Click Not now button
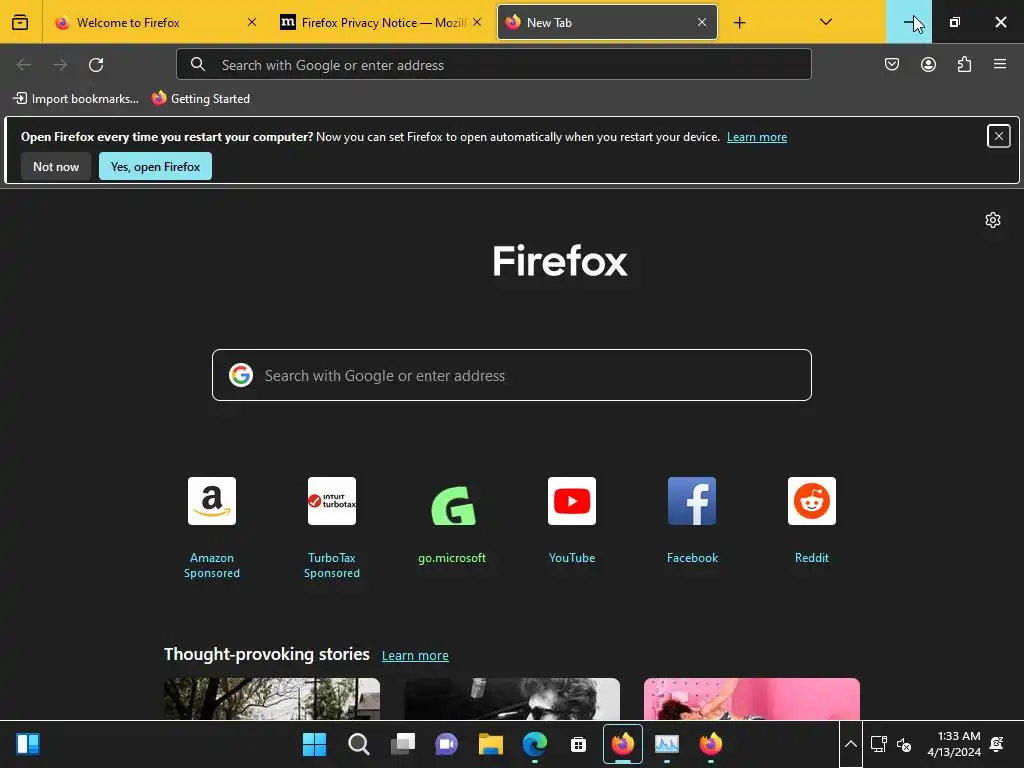The height and width of the screenshot is (768, 1024). (x=56, y=167)
